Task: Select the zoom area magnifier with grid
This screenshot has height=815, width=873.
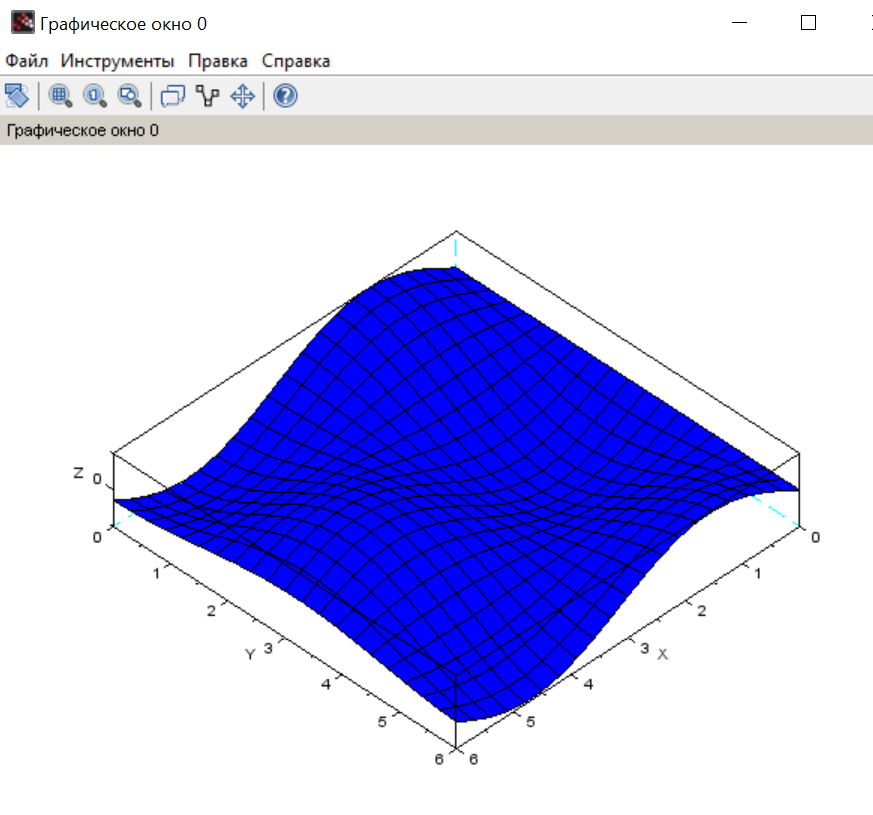Action: pos(60,96)
